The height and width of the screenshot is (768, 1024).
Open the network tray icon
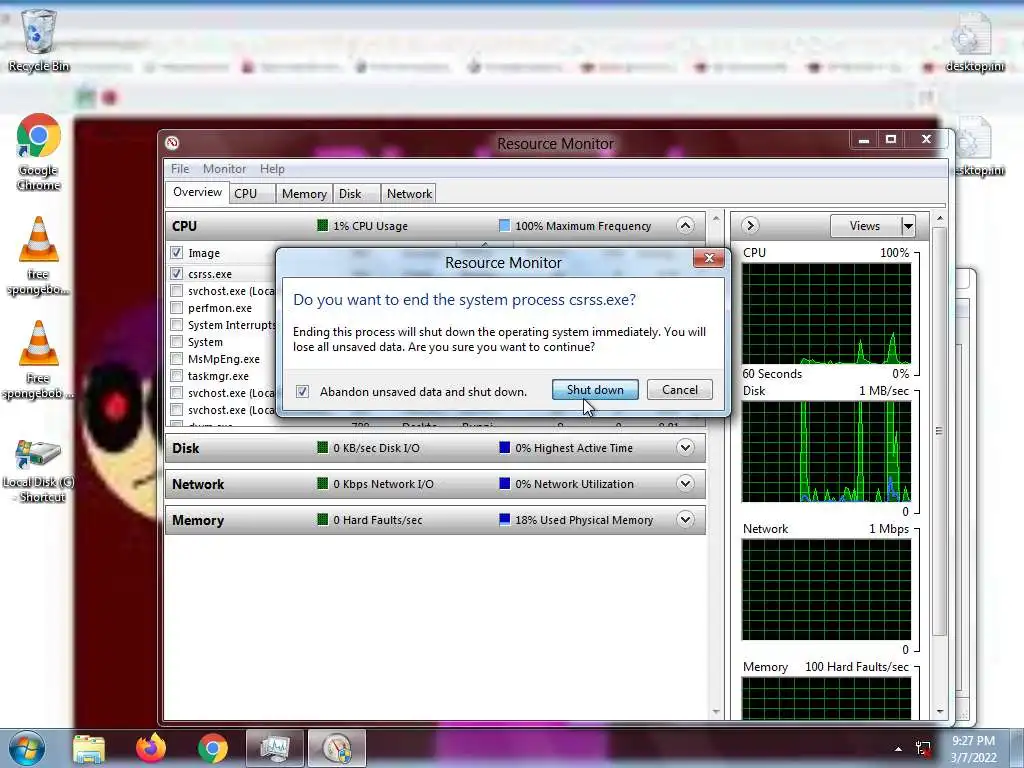point(923,749)
